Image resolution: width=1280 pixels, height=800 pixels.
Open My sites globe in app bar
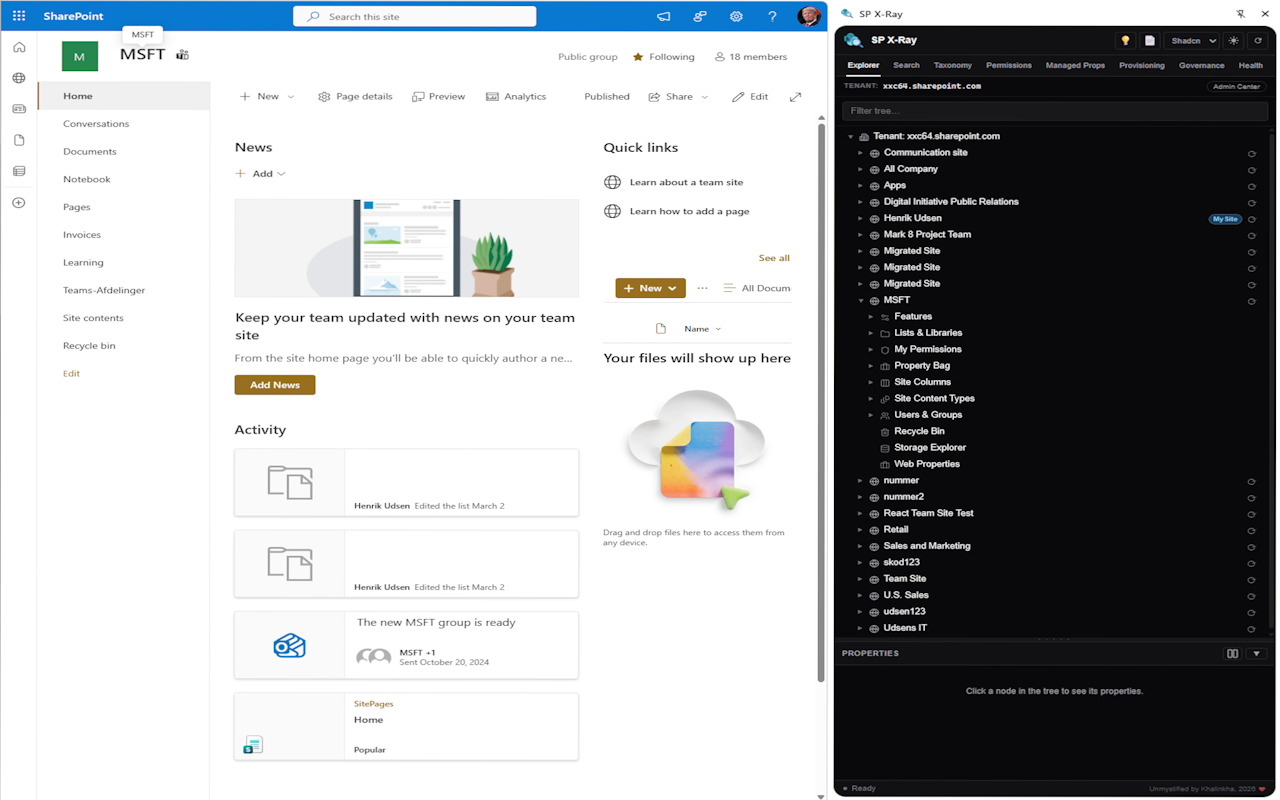coord(19,78)
